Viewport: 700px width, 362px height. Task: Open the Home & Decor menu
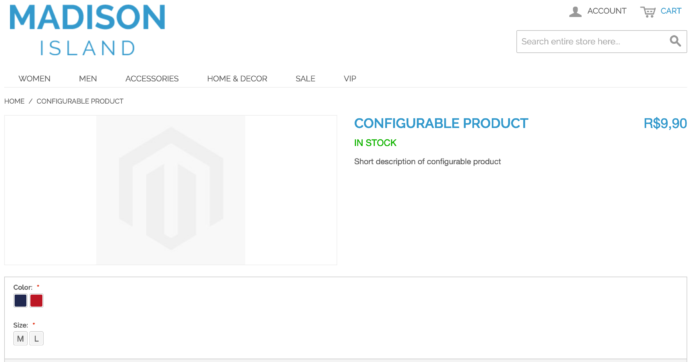pos(237,79)
